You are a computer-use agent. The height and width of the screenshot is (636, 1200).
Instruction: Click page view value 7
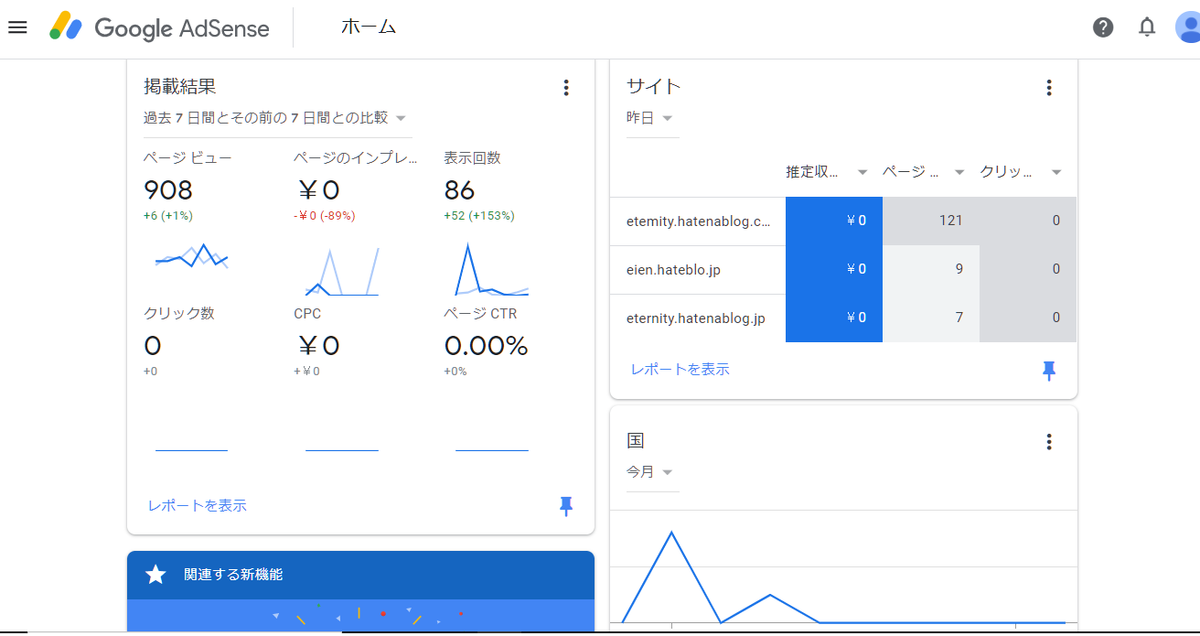[958, 318]
